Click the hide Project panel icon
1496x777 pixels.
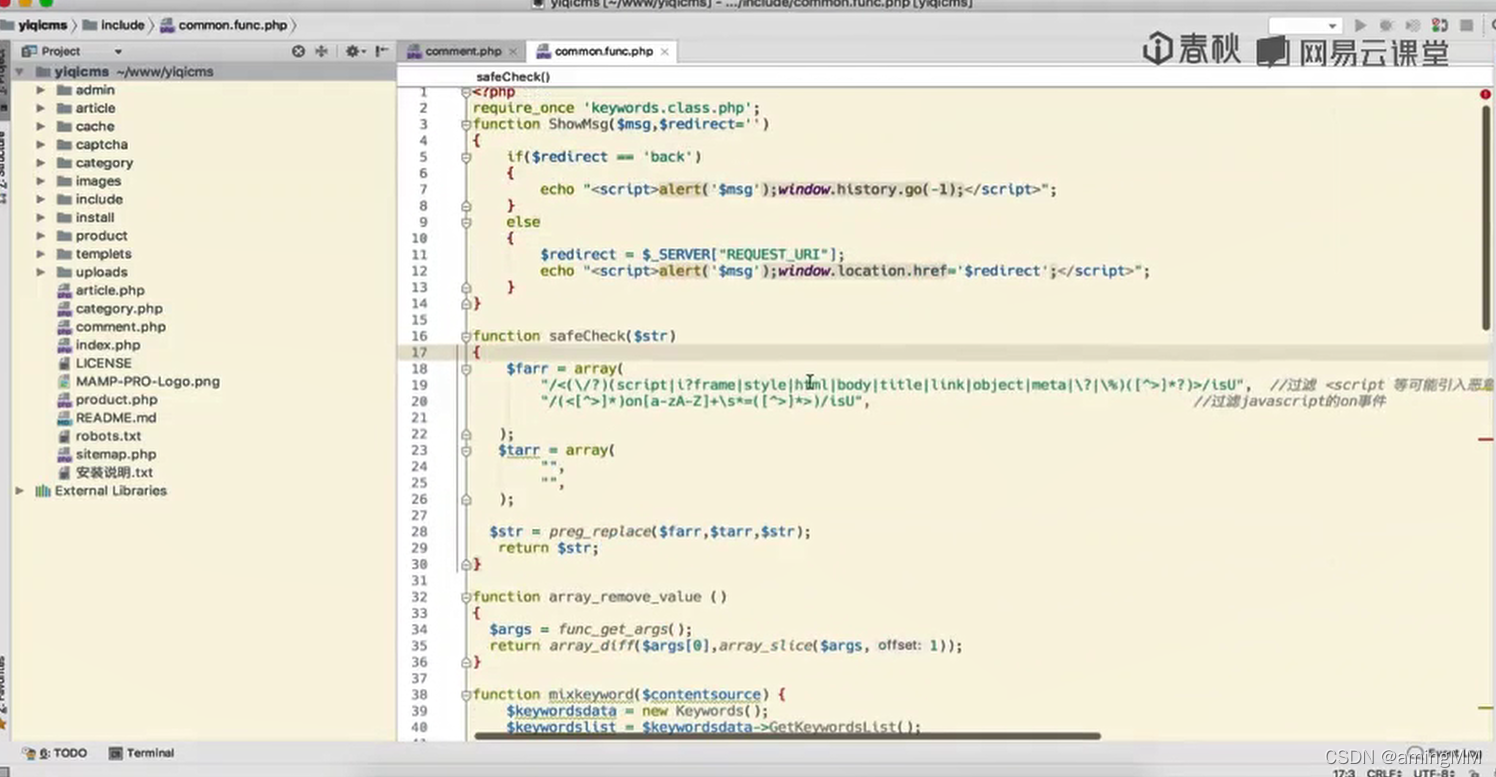(382, 51)
